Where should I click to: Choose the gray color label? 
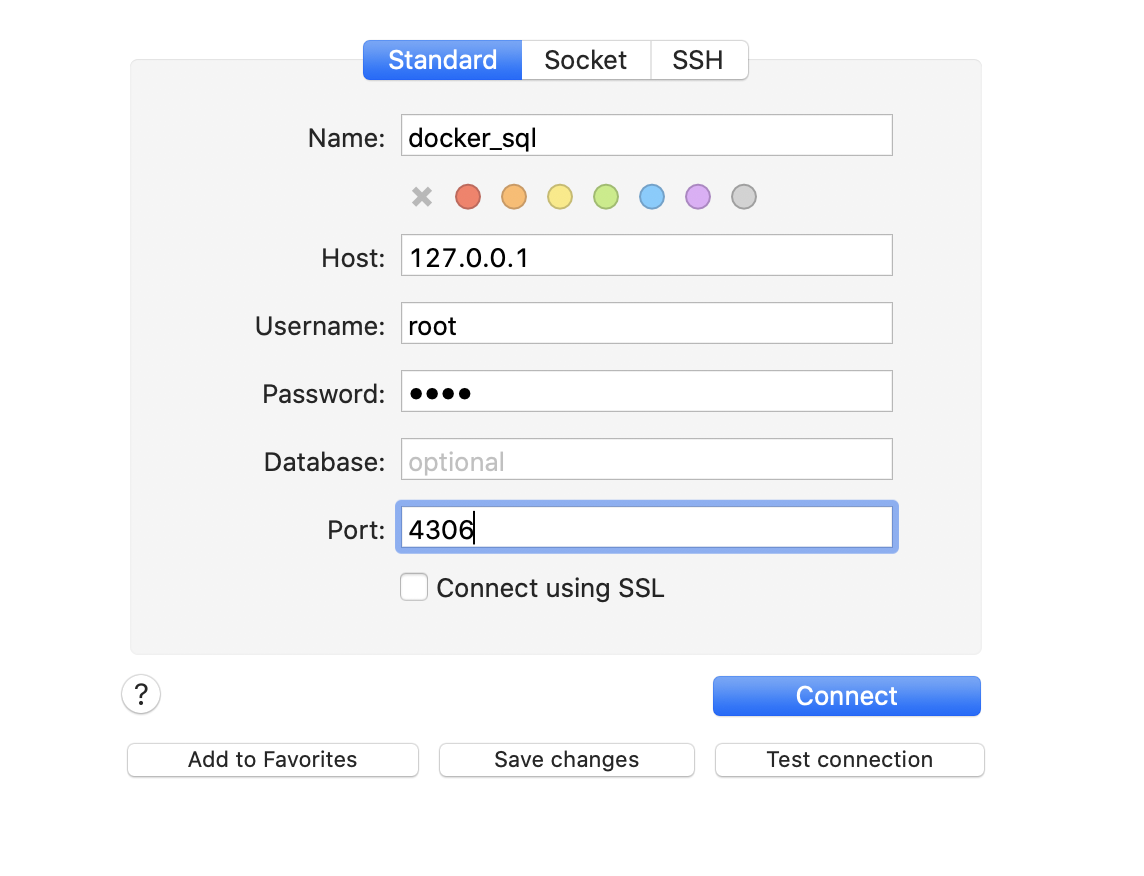pyautogui.click(x=744, y=197)
